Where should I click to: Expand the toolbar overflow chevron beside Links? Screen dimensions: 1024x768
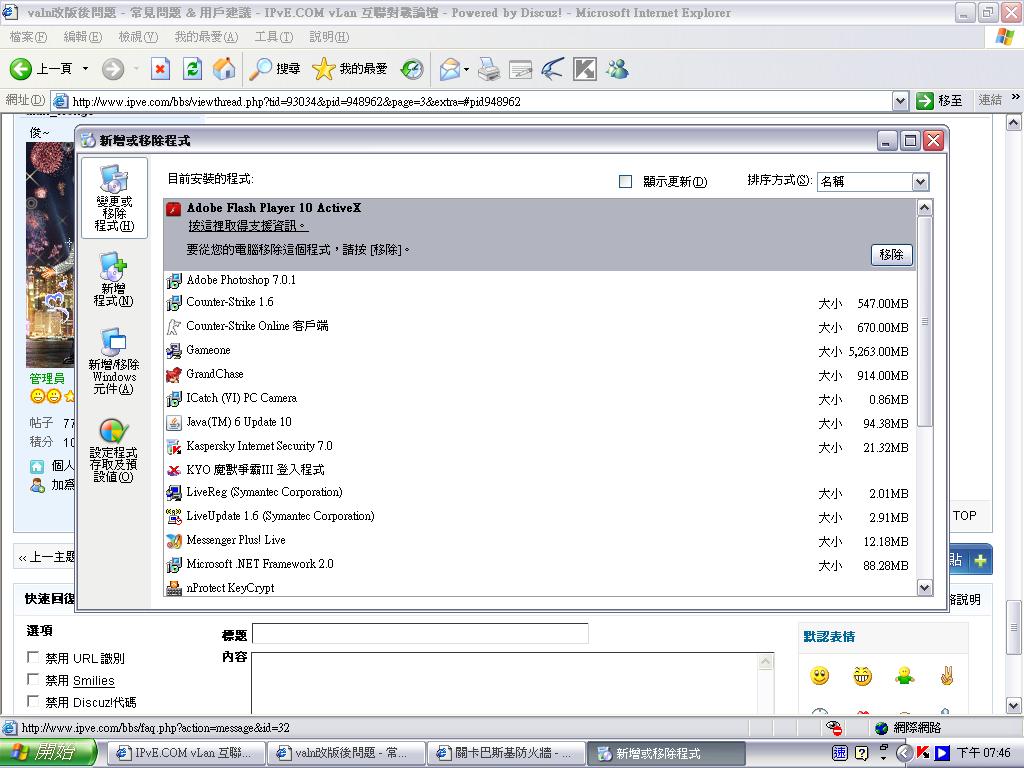[1015, 97]
